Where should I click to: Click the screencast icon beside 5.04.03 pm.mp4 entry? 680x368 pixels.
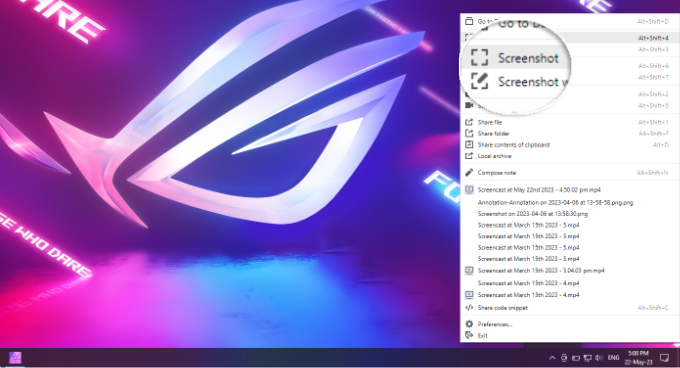(469, 270)
